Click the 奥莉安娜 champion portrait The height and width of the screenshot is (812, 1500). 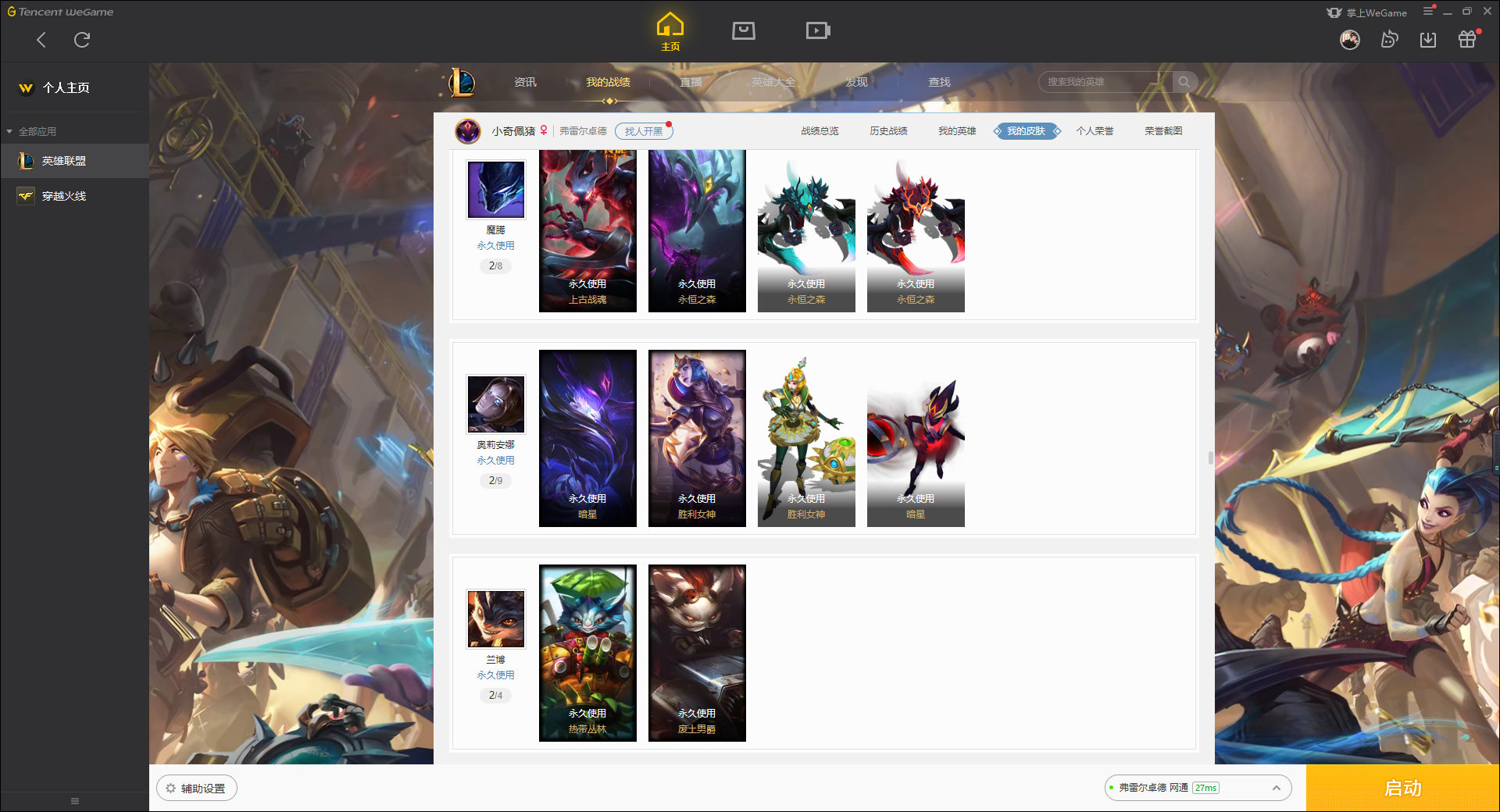coord(496,404)
